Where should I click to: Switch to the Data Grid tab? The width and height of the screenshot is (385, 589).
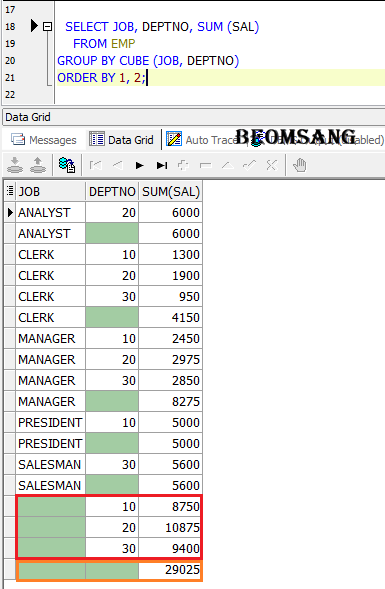pos(121,140)
